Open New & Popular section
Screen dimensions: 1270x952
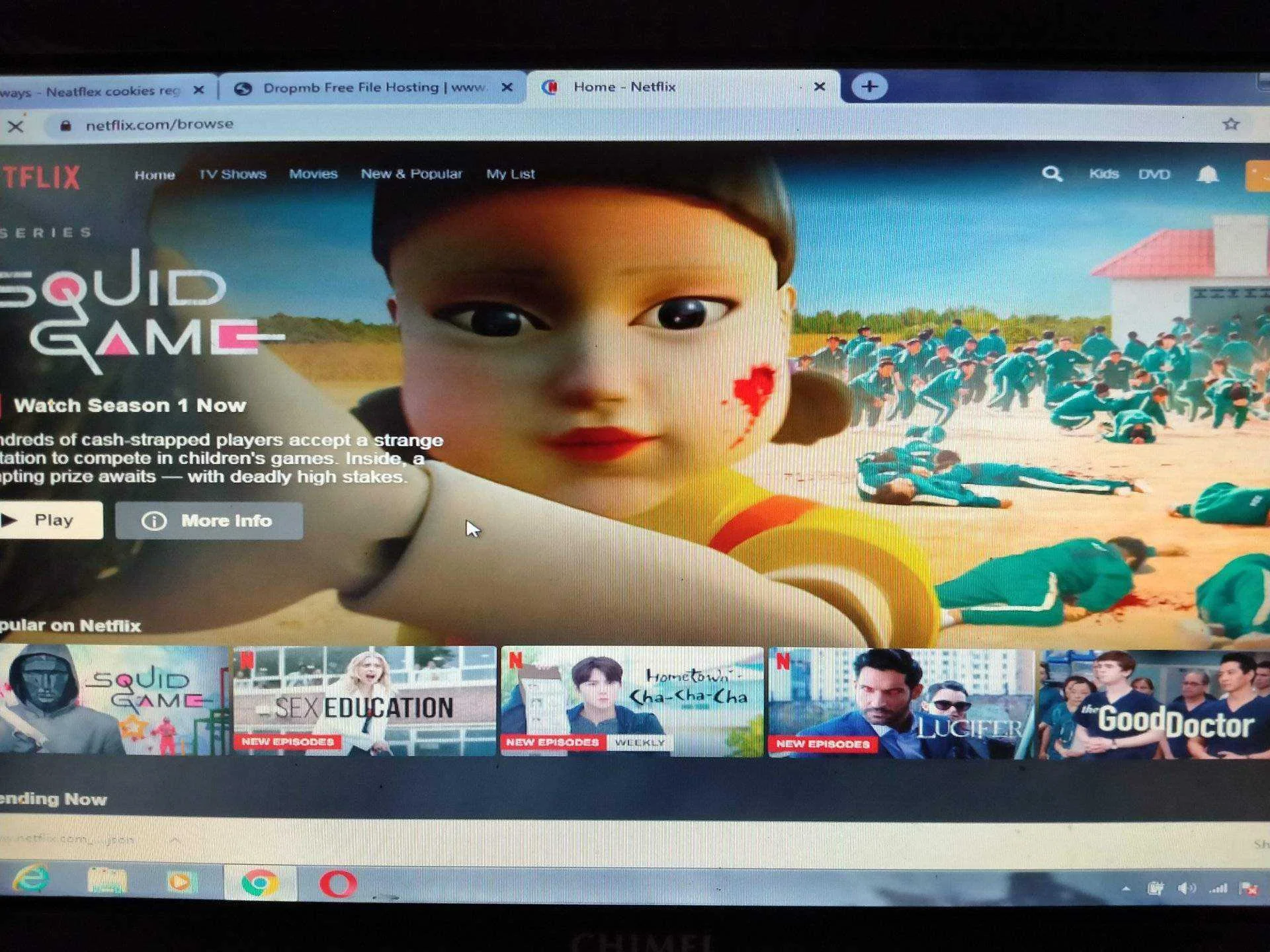[411, 174]
